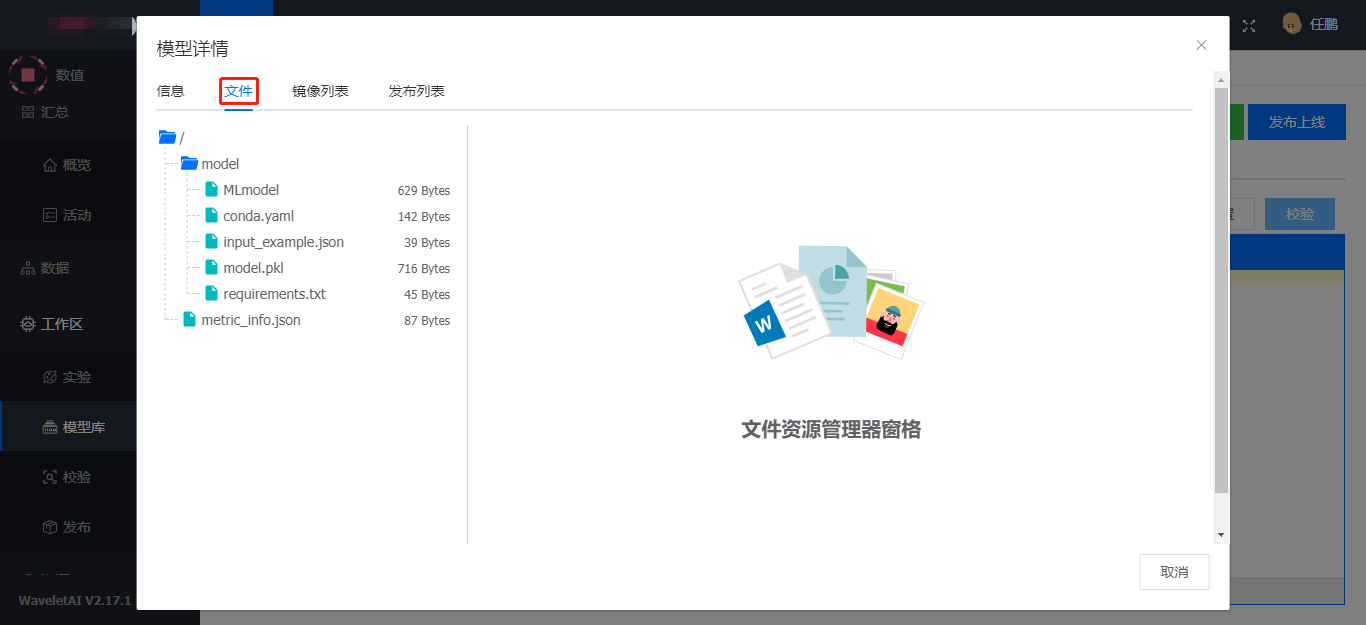1366x625 pixels.
Task: Click the 汇总 grid icon
Action: (x=28, y=112)
